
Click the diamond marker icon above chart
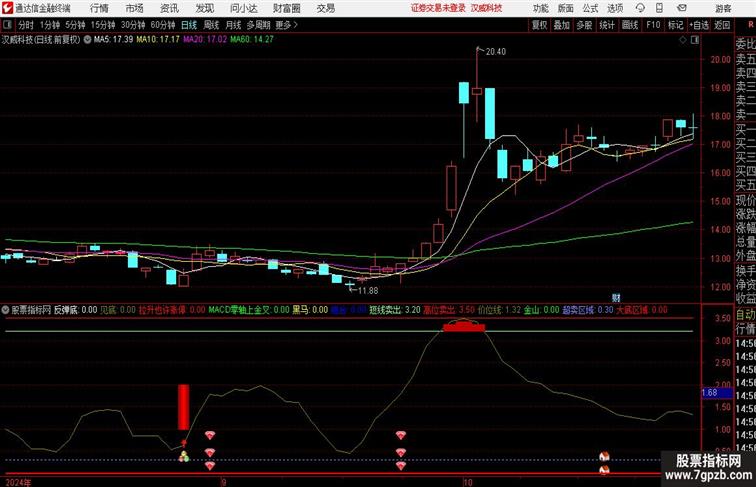point(683,40)
